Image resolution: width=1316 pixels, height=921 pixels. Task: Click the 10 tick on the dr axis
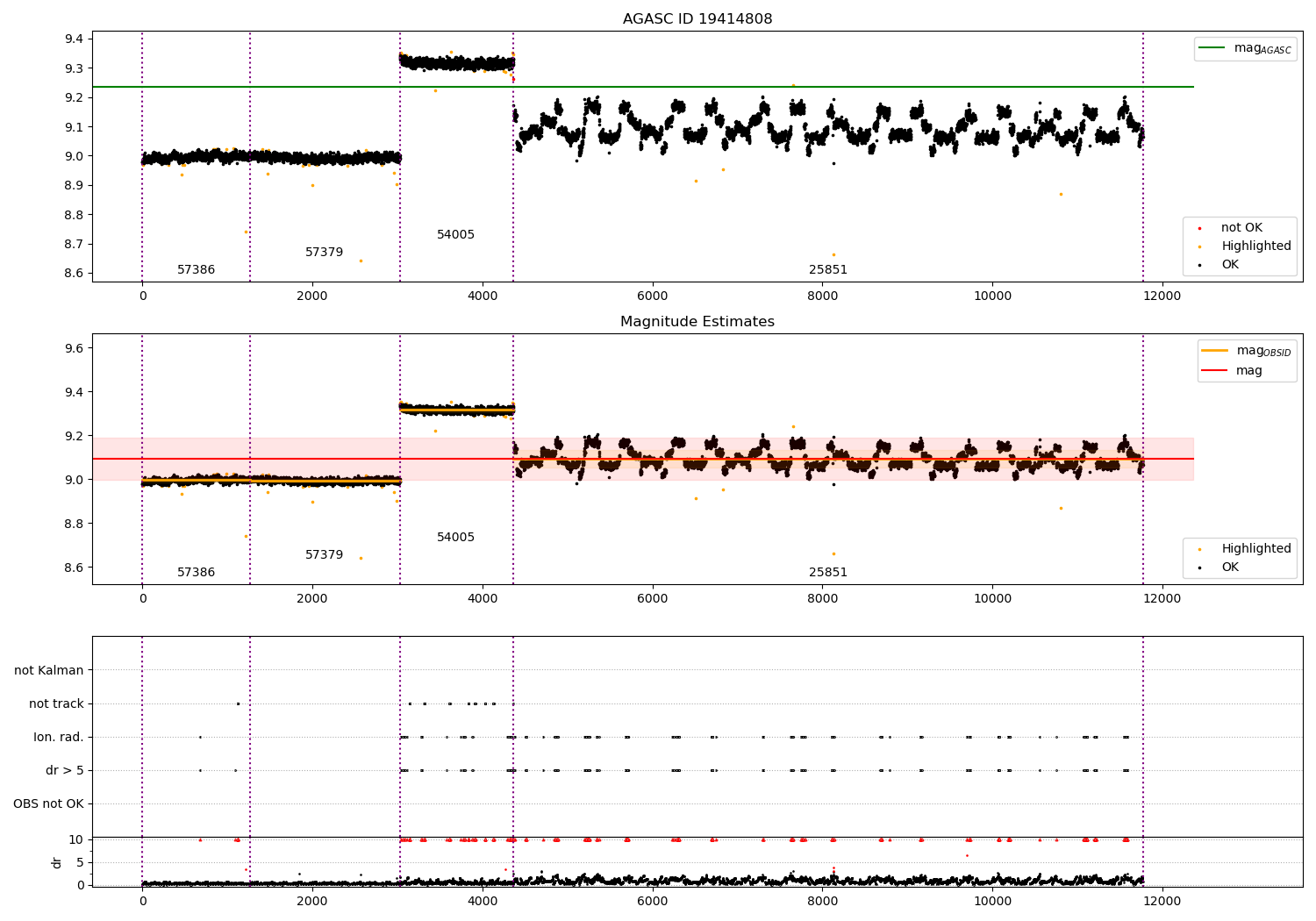[76, 840]
